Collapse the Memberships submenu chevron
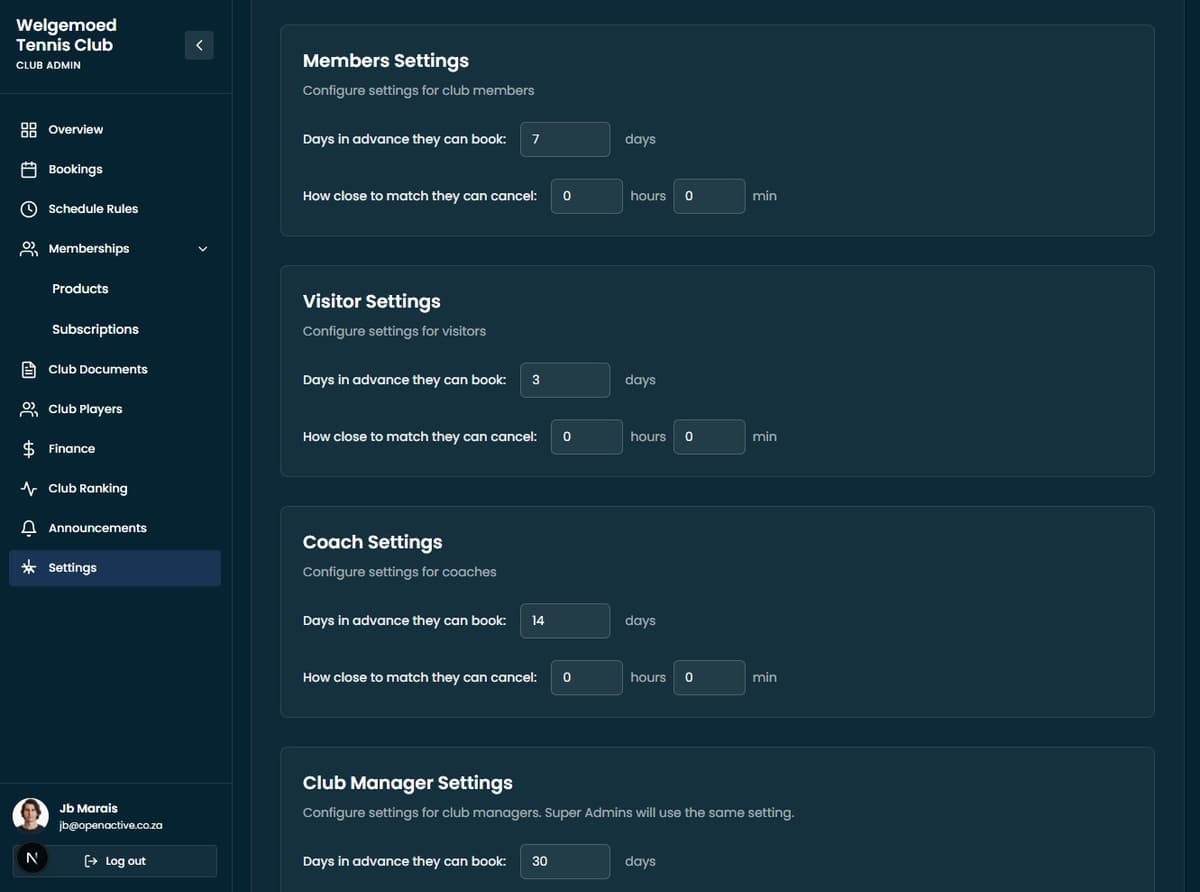The width and height of the screenshot is (1200, 892). [203, 249]
